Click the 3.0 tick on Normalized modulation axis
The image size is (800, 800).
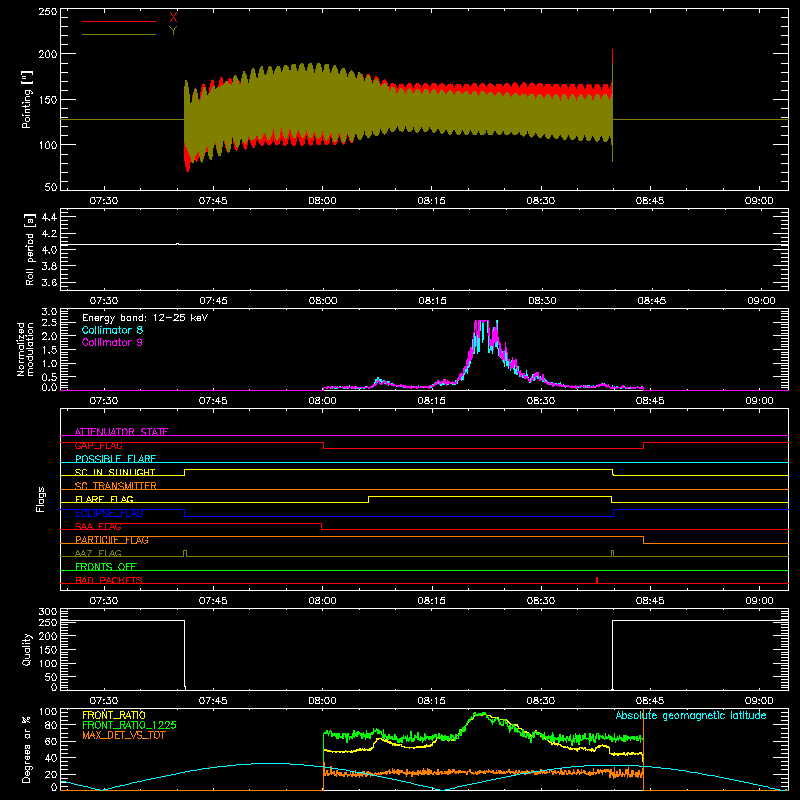pyautogui.click(x=49, y=312)
